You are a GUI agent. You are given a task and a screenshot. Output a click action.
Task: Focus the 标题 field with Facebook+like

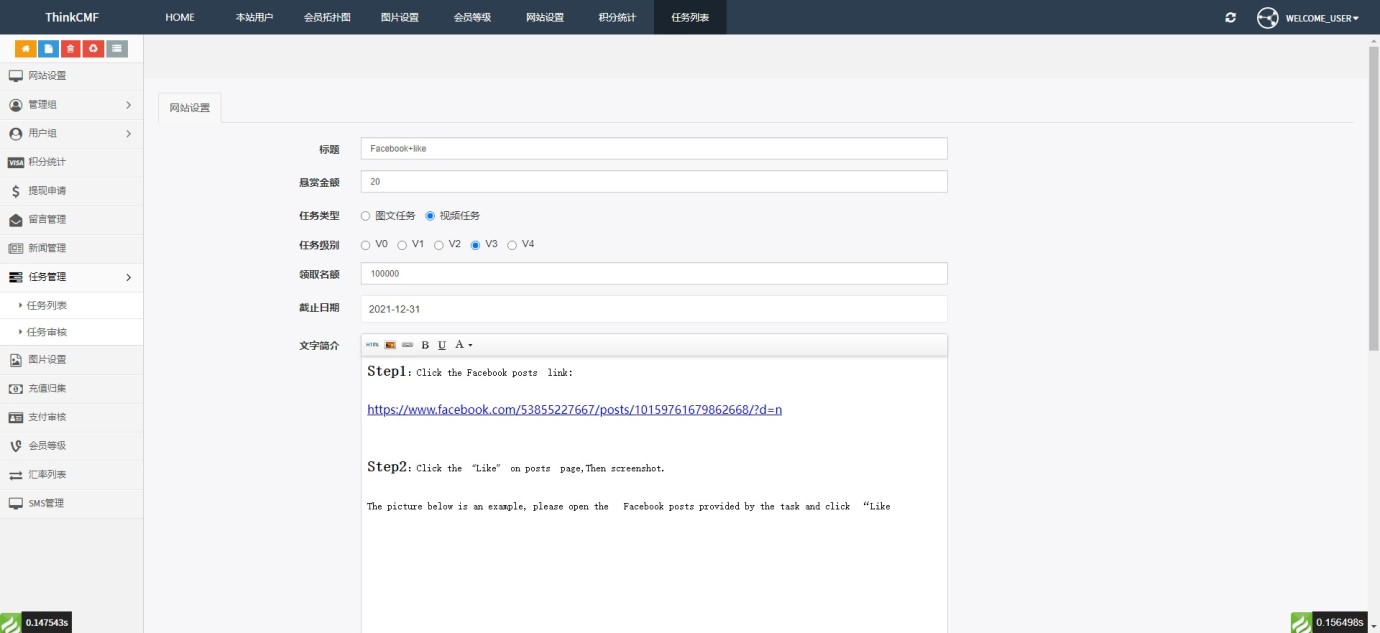coord(654,148)
